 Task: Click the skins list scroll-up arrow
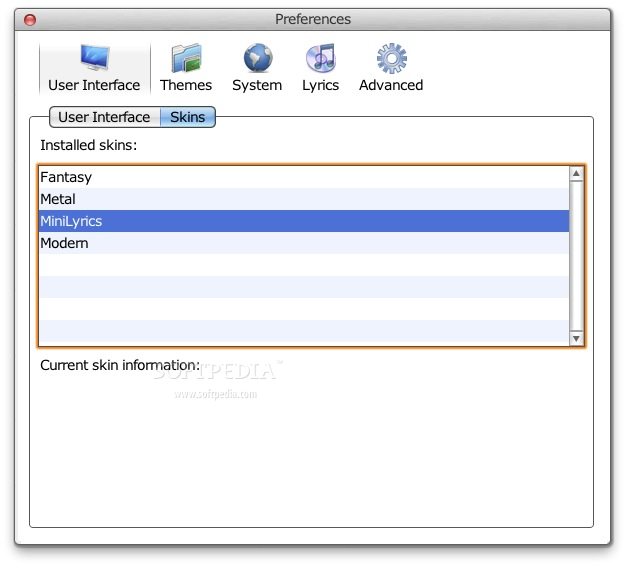(x=576, y=174)
